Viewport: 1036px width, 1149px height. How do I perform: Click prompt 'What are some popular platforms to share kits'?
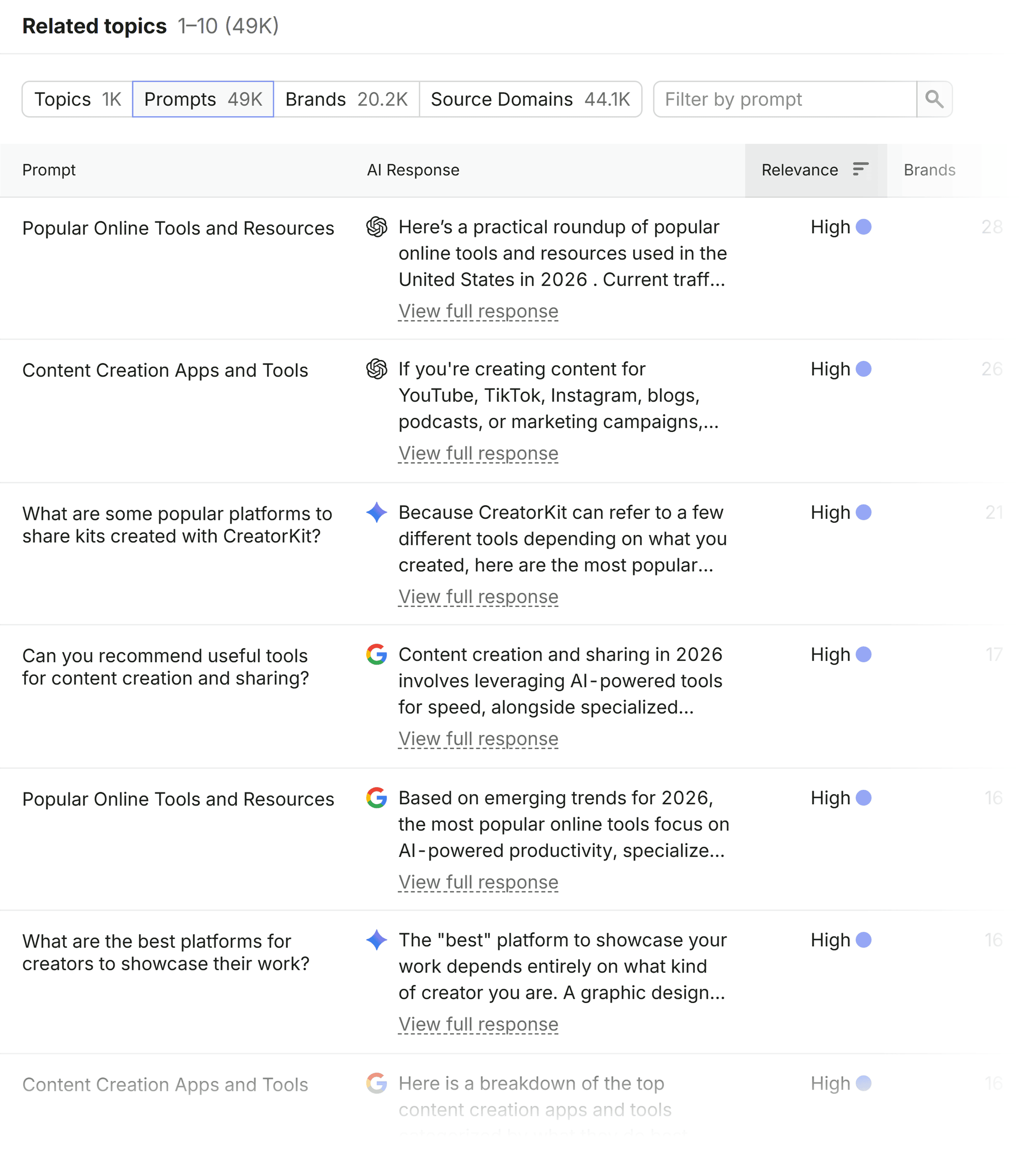point(177,525)
